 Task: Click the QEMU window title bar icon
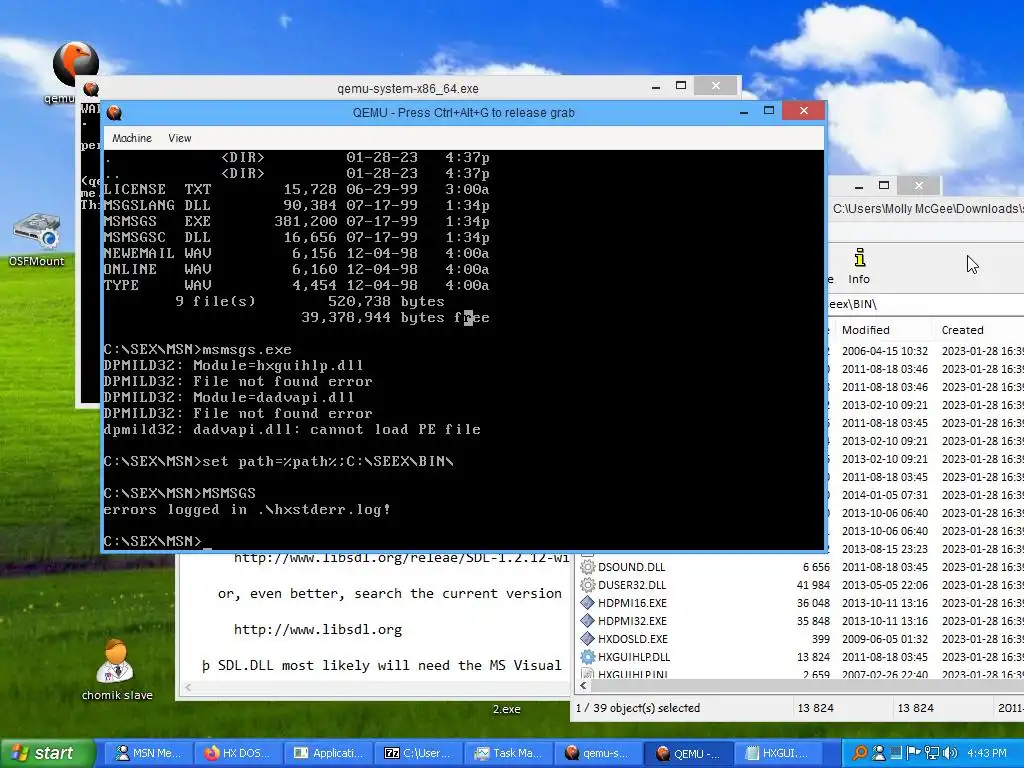[x=114, y=113]
